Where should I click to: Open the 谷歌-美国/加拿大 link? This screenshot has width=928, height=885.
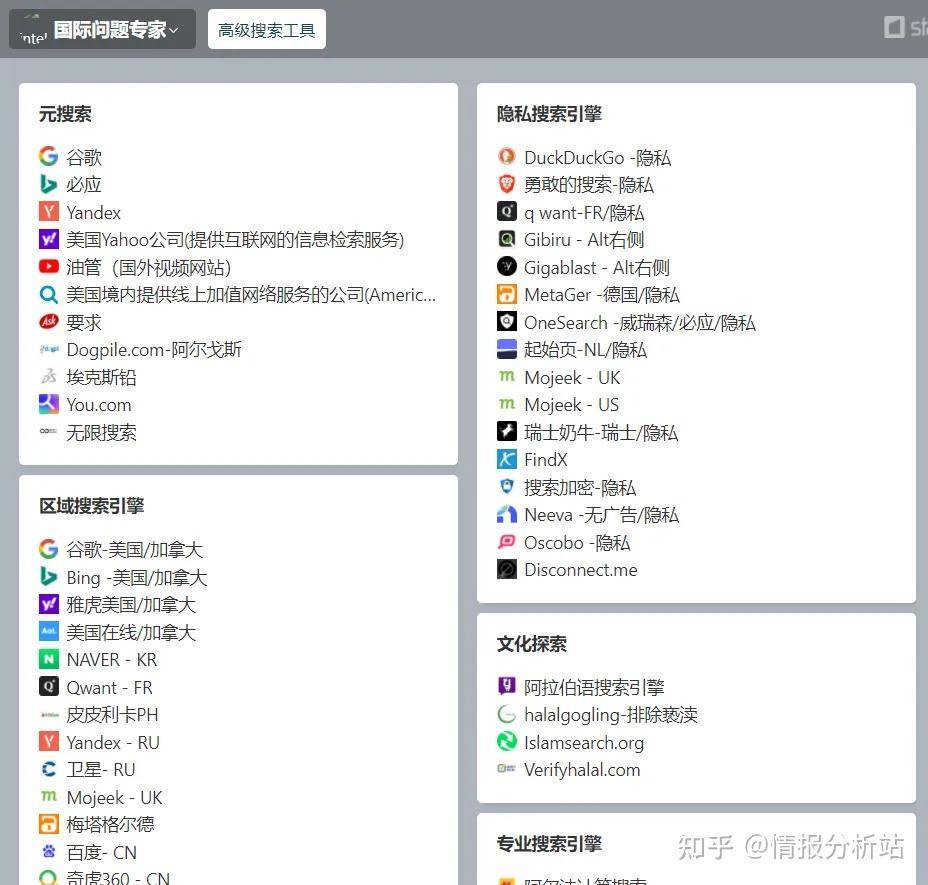[x=134, y=549]
